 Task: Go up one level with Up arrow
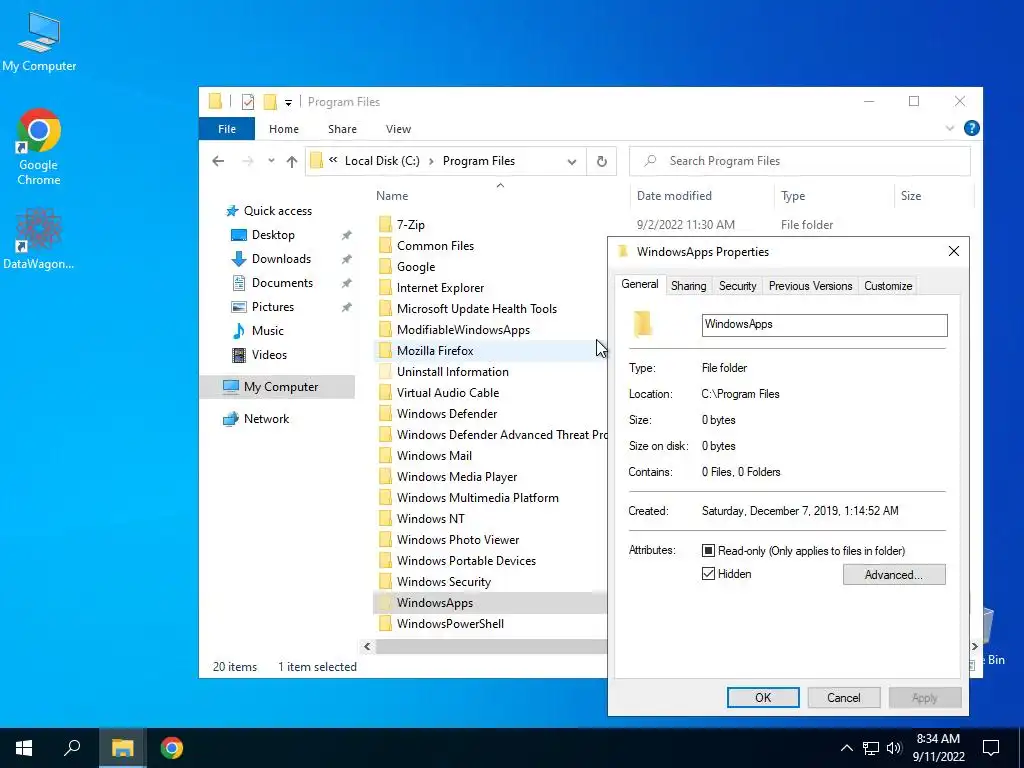(292, 161)
